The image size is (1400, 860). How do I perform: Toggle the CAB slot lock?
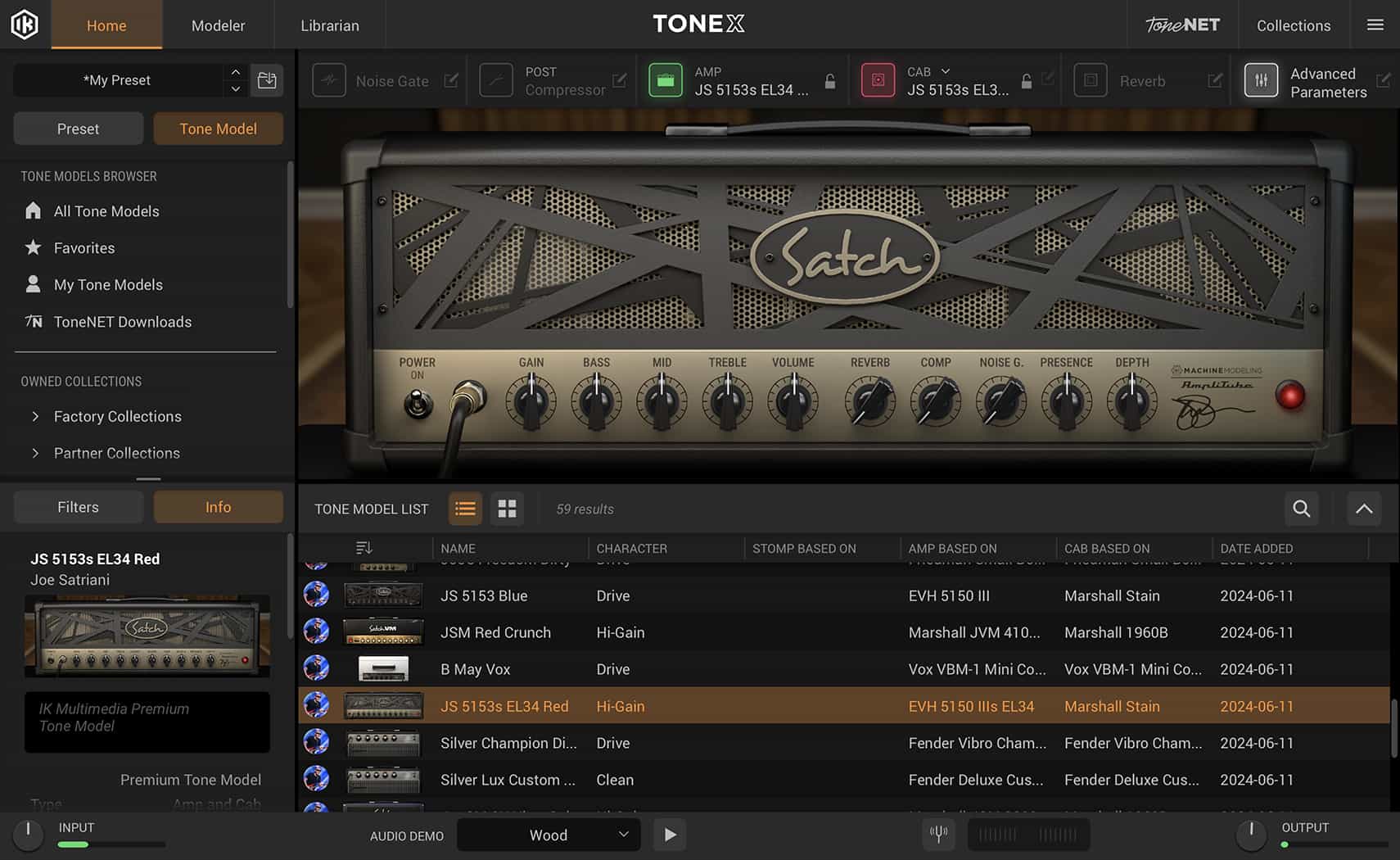point(1026,80)
